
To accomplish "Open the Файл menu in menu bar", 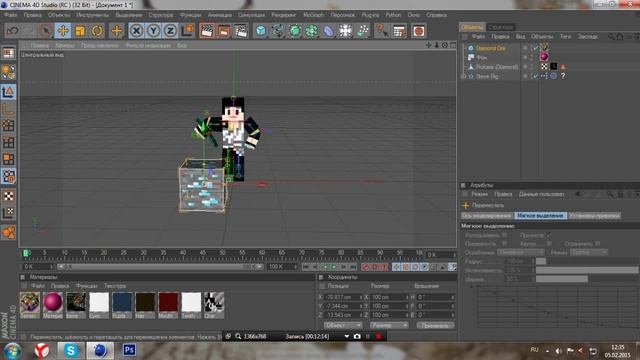I will click(x=11, y=15).
